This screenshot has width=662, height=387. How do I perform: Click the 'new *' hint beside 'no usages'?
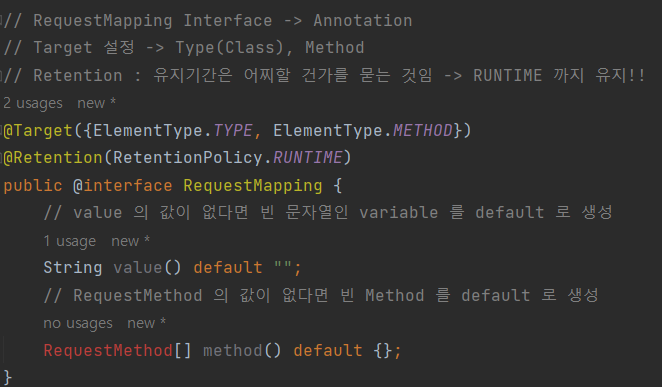click(147, 323)
